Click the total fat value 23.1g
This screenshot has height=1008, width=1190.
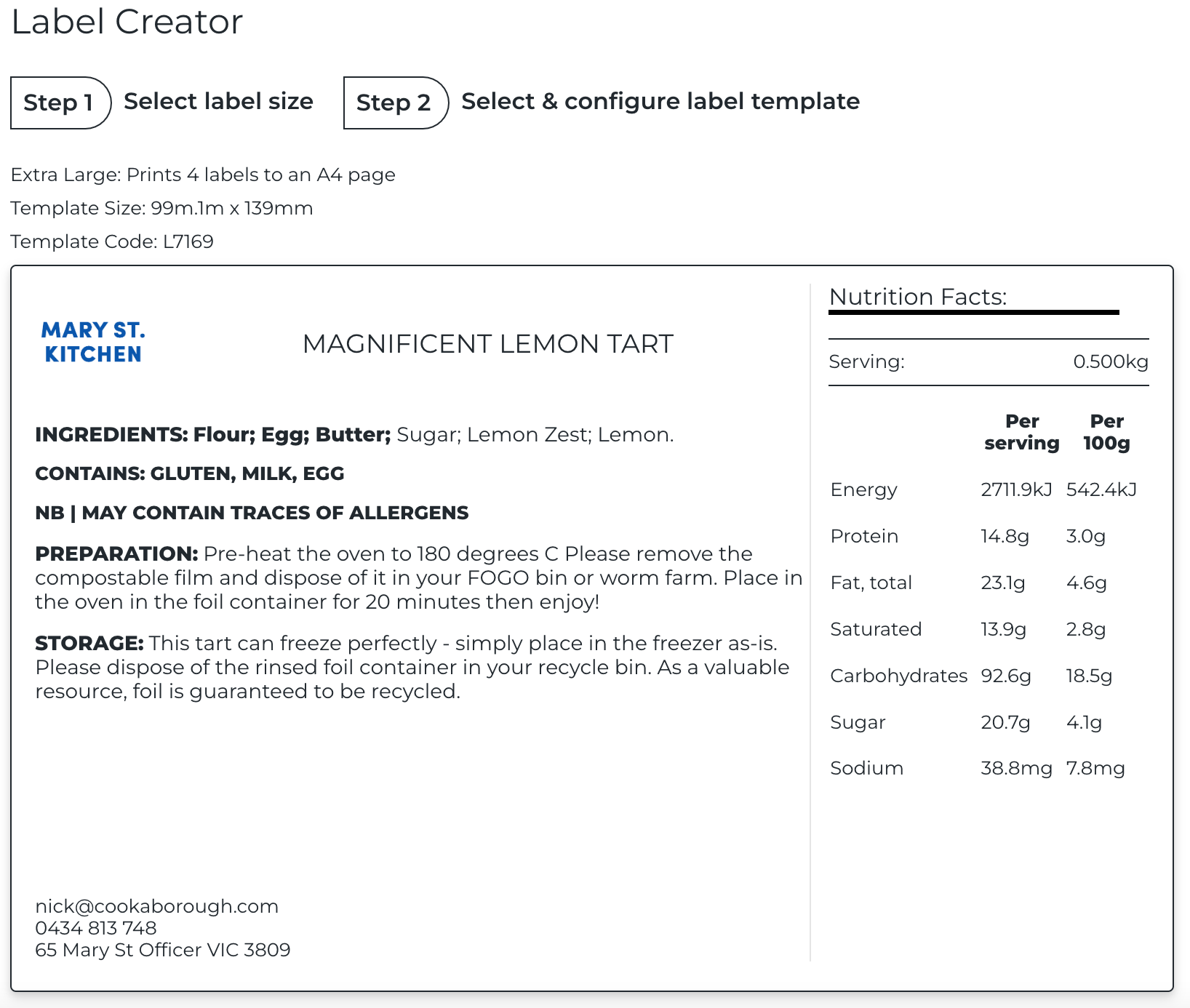(x=1003, y=583)
